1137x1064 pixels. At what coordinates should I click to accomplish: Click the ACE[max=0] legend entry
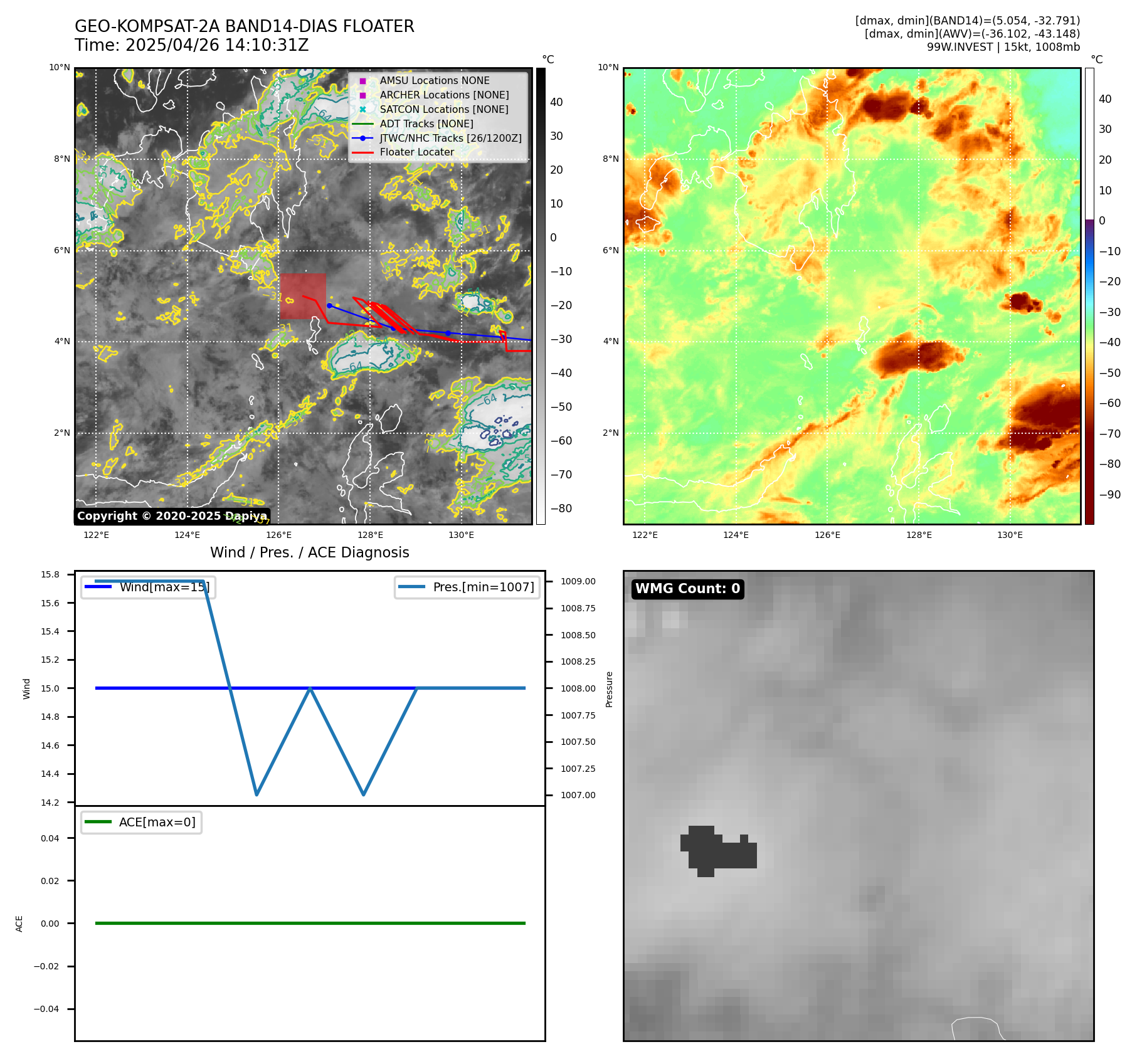141,823
